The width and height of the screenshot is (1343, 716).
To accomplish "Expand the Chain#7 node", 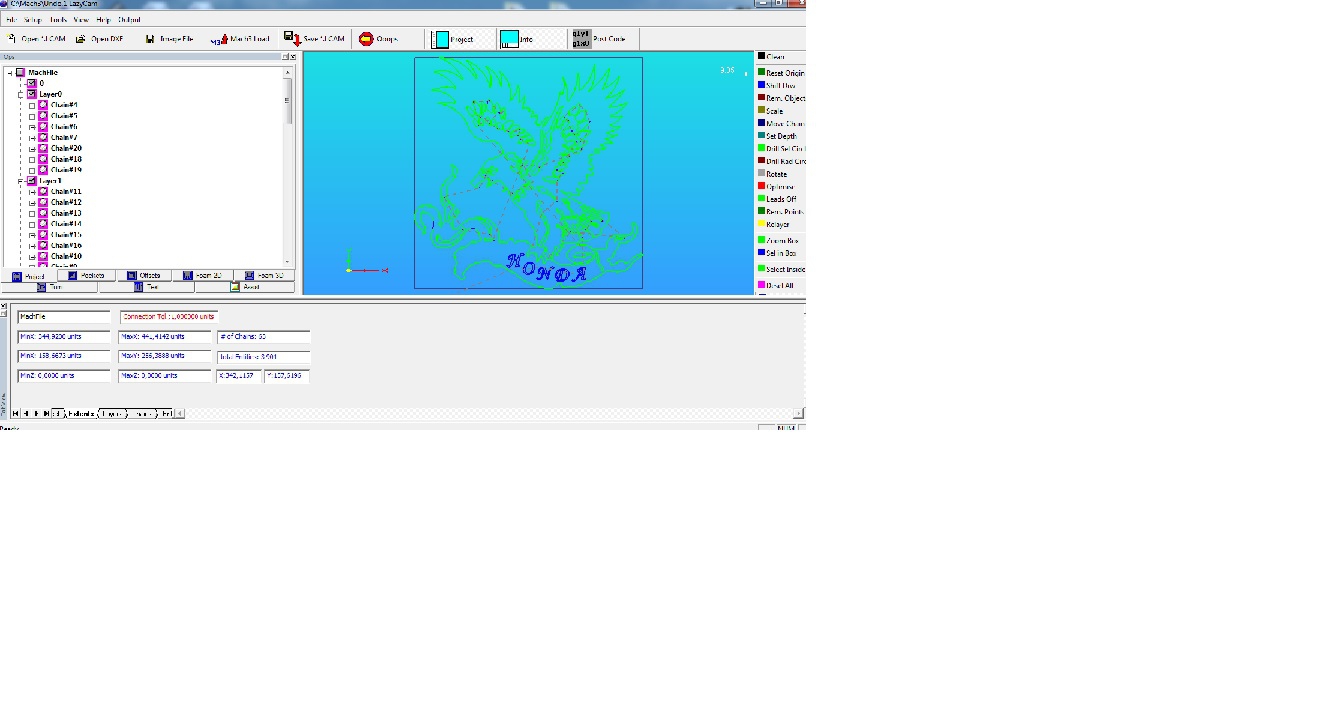I will (x=32, y=138).
